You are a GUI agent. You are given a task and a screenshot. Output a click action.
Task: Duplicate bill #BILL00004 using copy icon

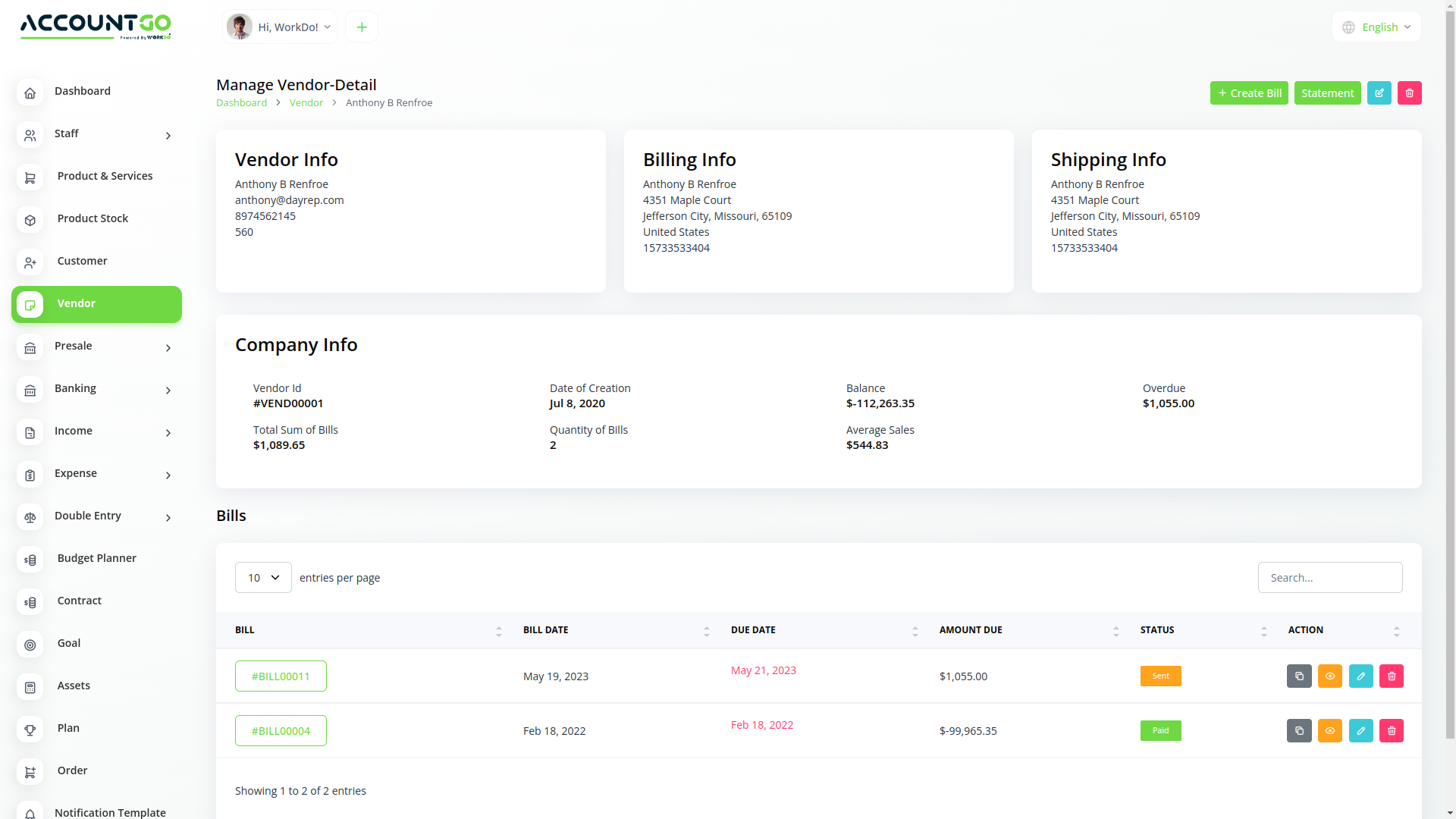coord(1299,730)
